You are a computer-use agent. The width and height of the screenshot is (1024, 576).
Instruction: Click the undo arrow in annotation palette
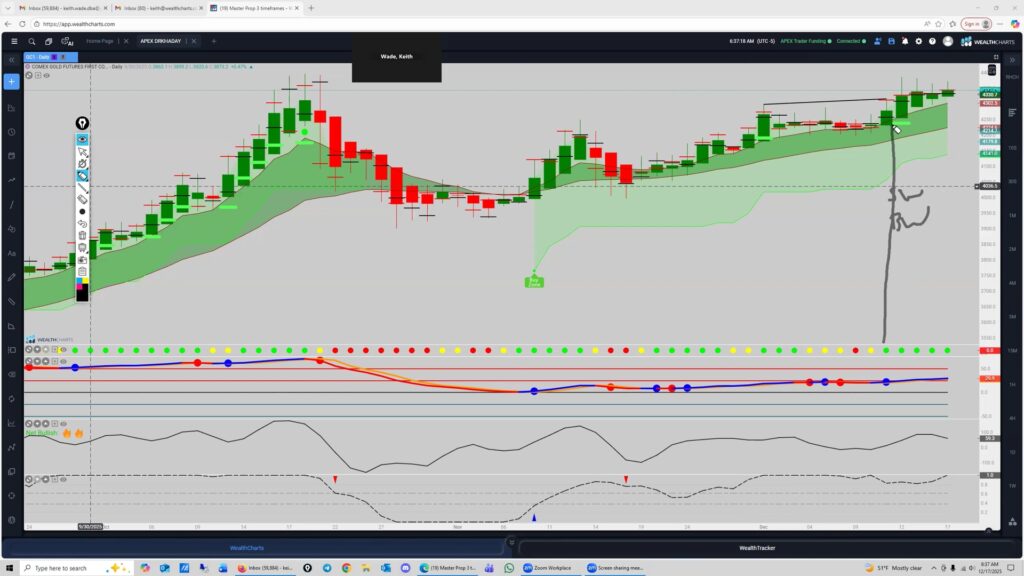point(82,223)
